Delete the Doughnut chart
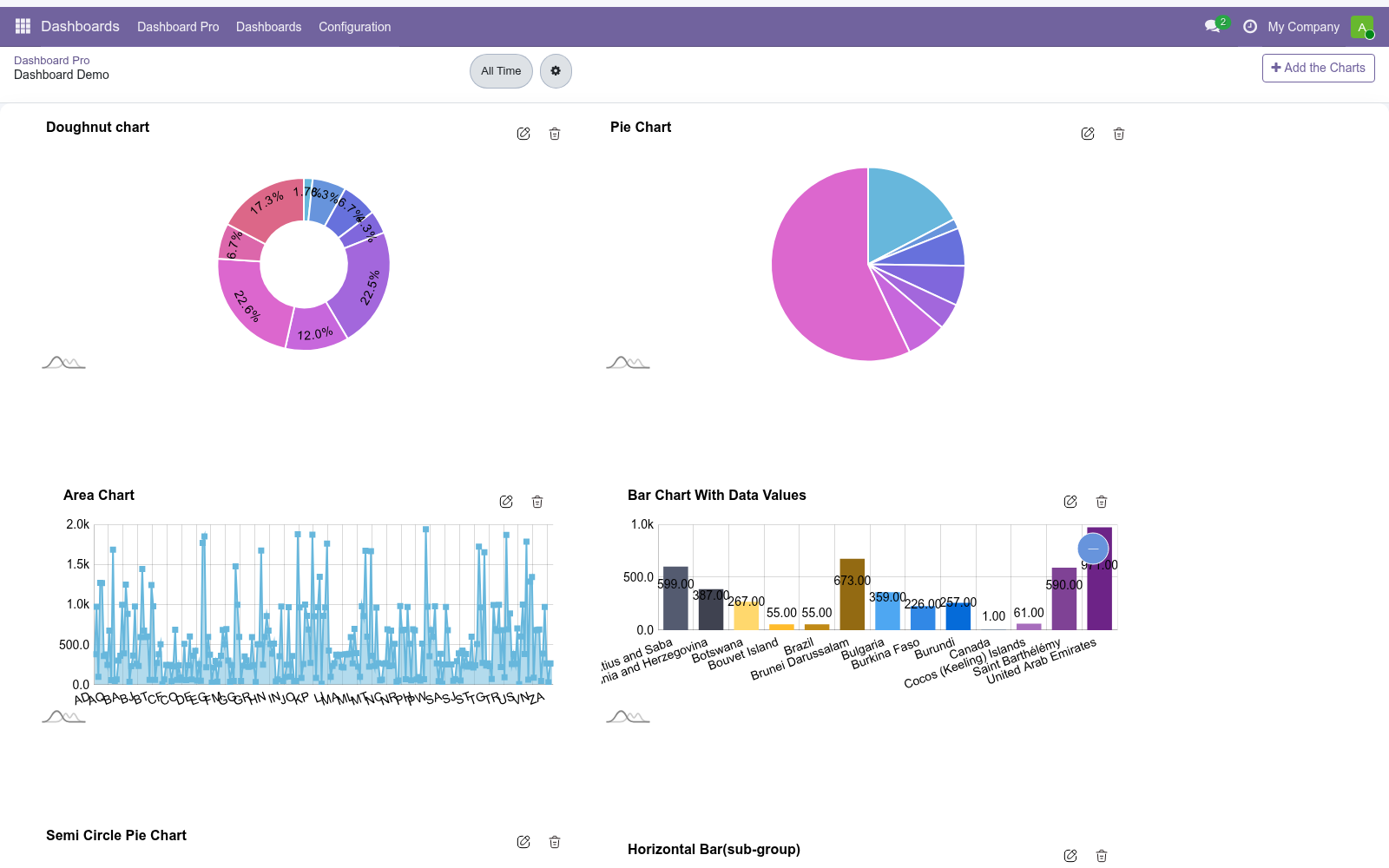 (555, 134)
